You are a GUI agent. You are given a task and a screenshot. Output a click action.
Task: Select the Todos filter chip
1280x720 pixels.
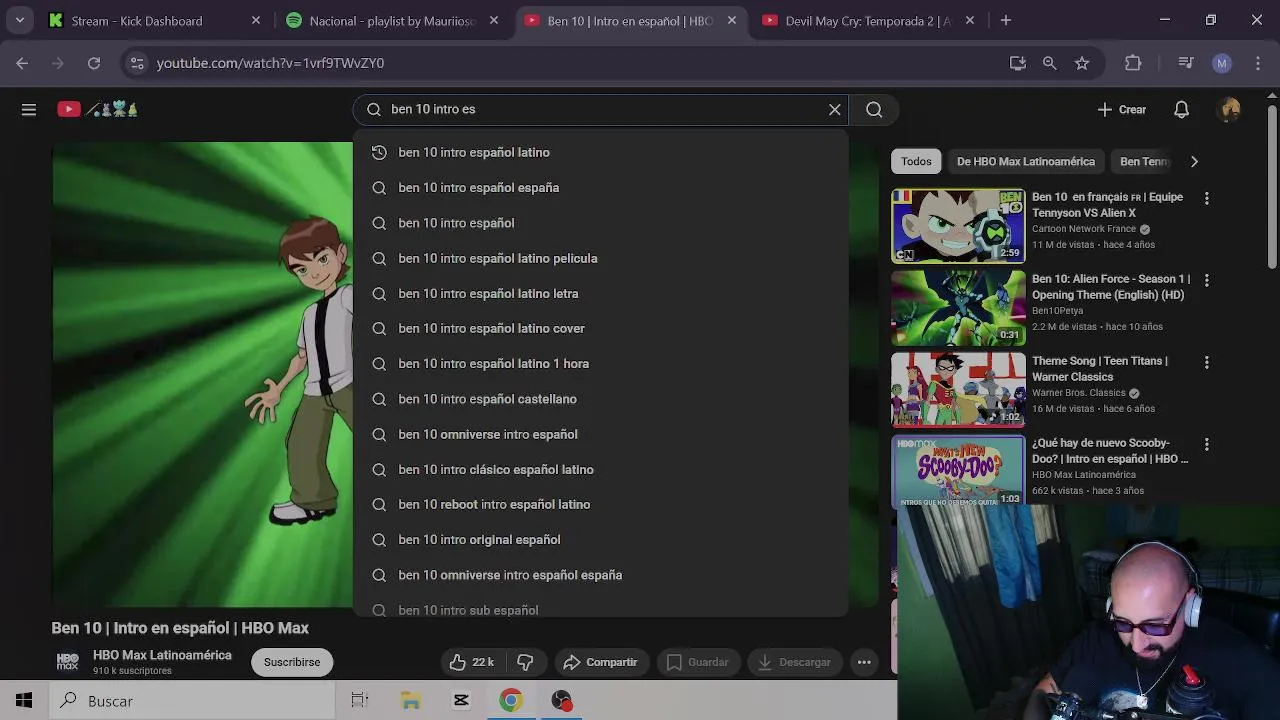[916, 161]
